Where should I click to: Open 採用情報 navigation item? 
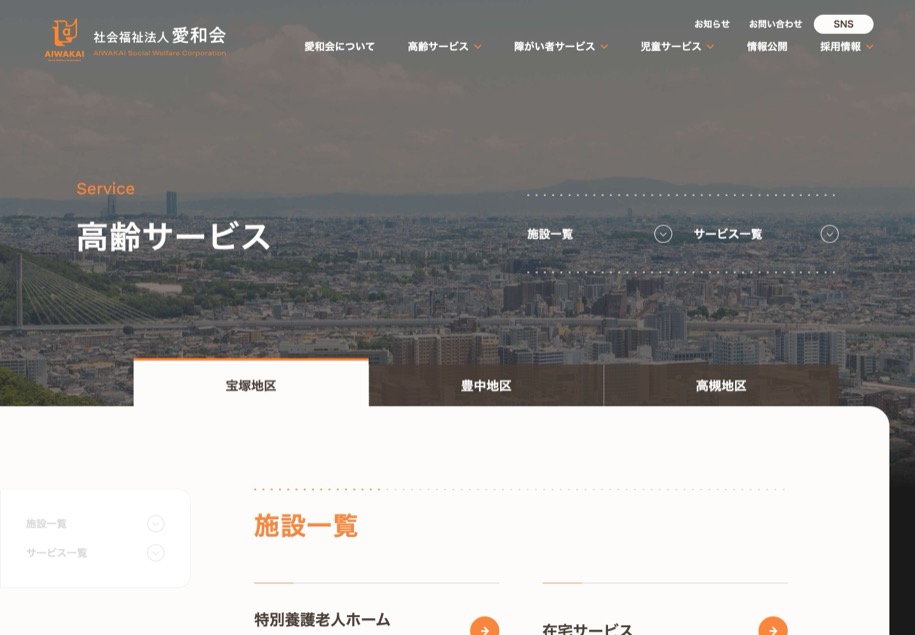[840, 47]
